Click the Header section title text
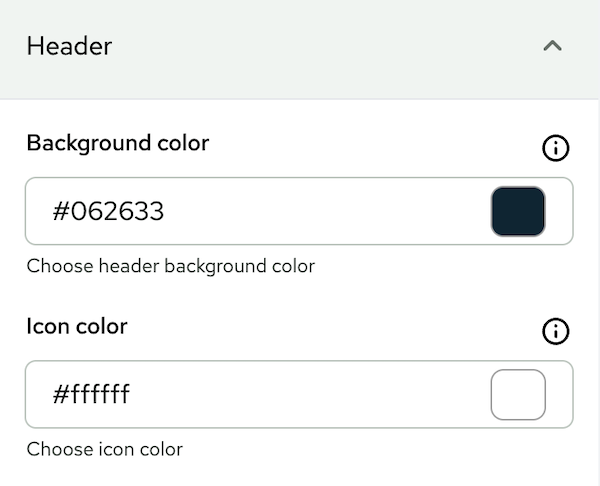 coord(69,46)
